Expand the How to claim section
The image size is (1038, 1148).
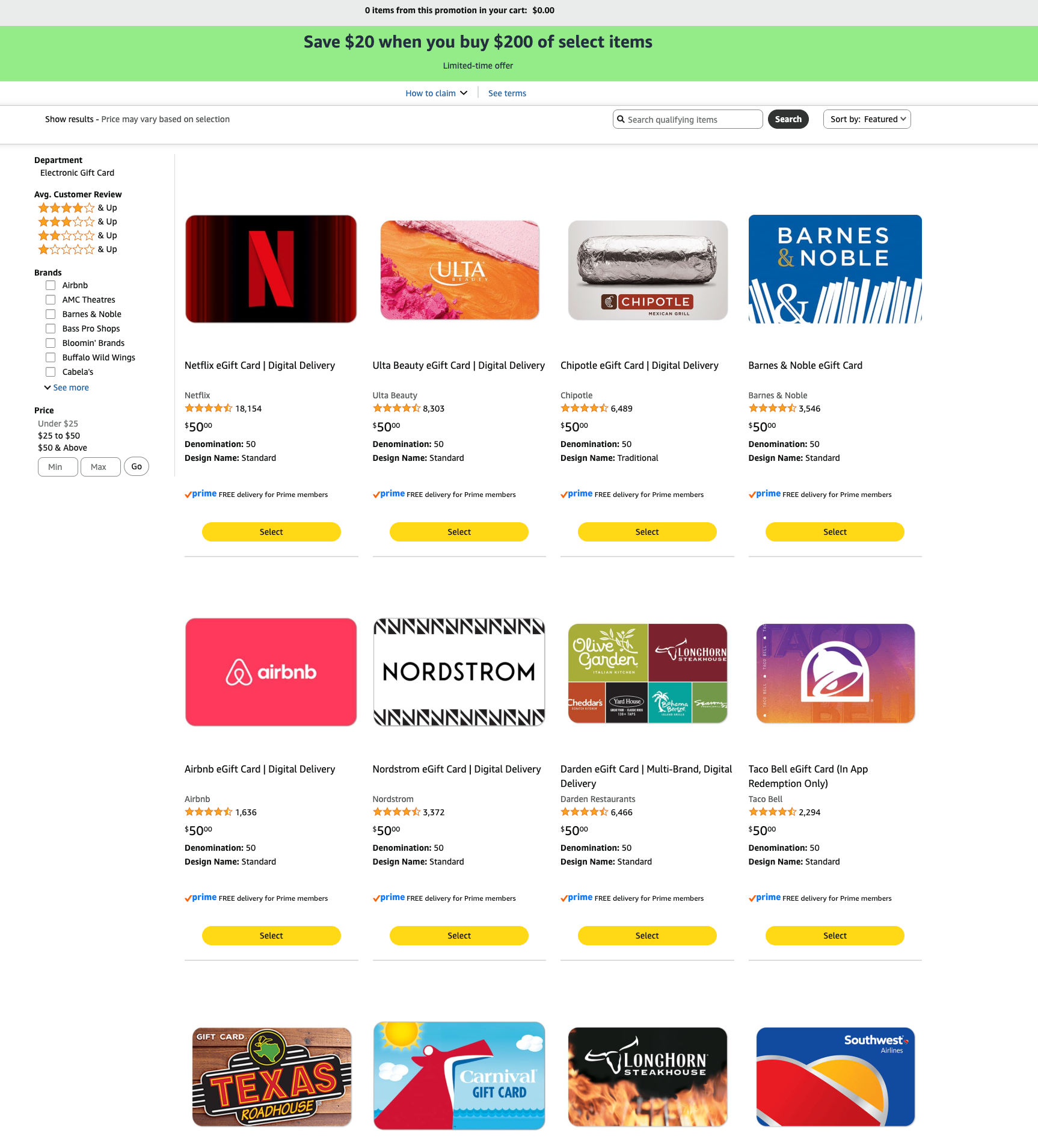pos(436,93)
